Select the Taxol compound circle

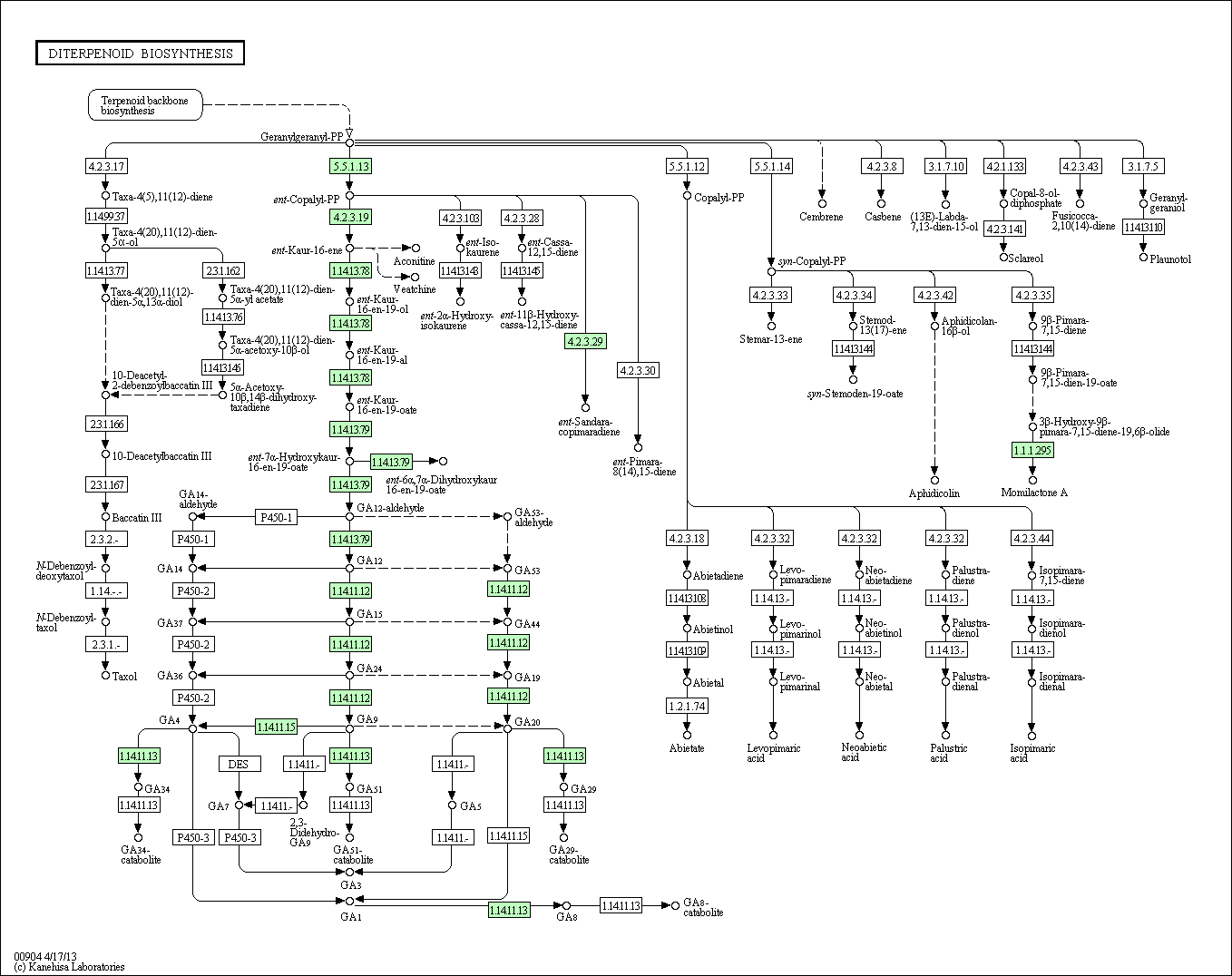105,675
